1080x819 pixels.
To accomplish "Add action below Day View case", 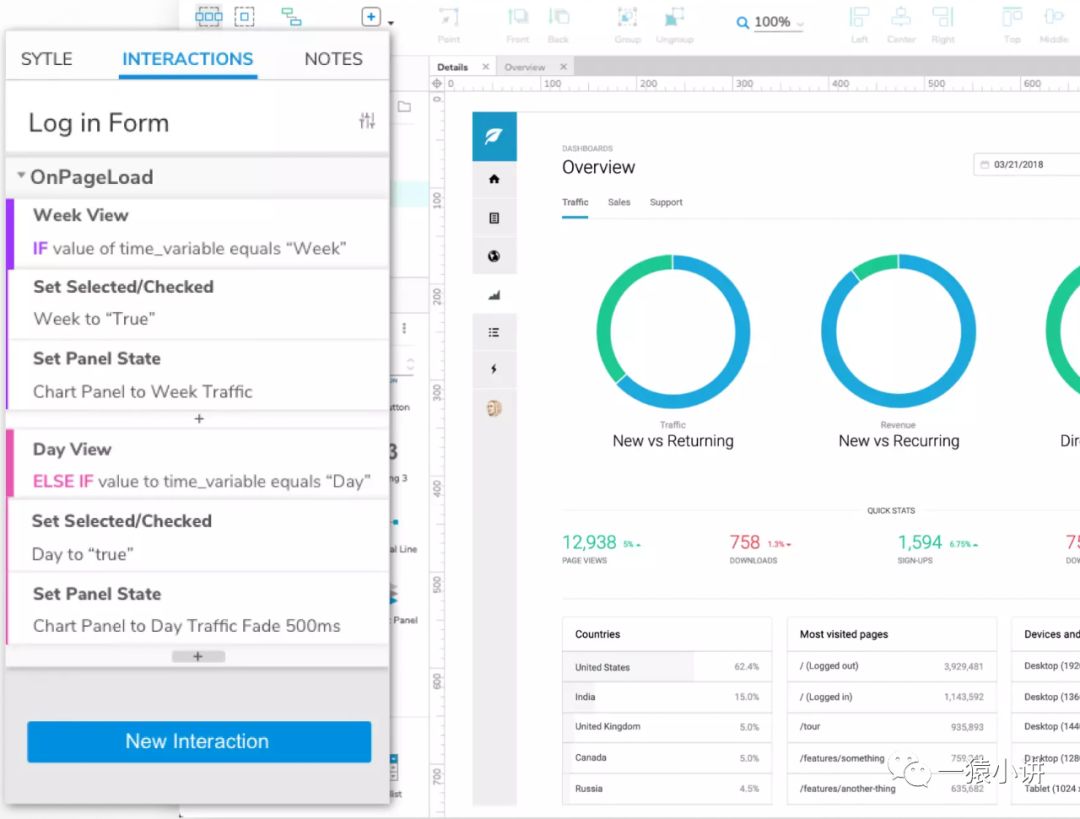I will 198,657.
